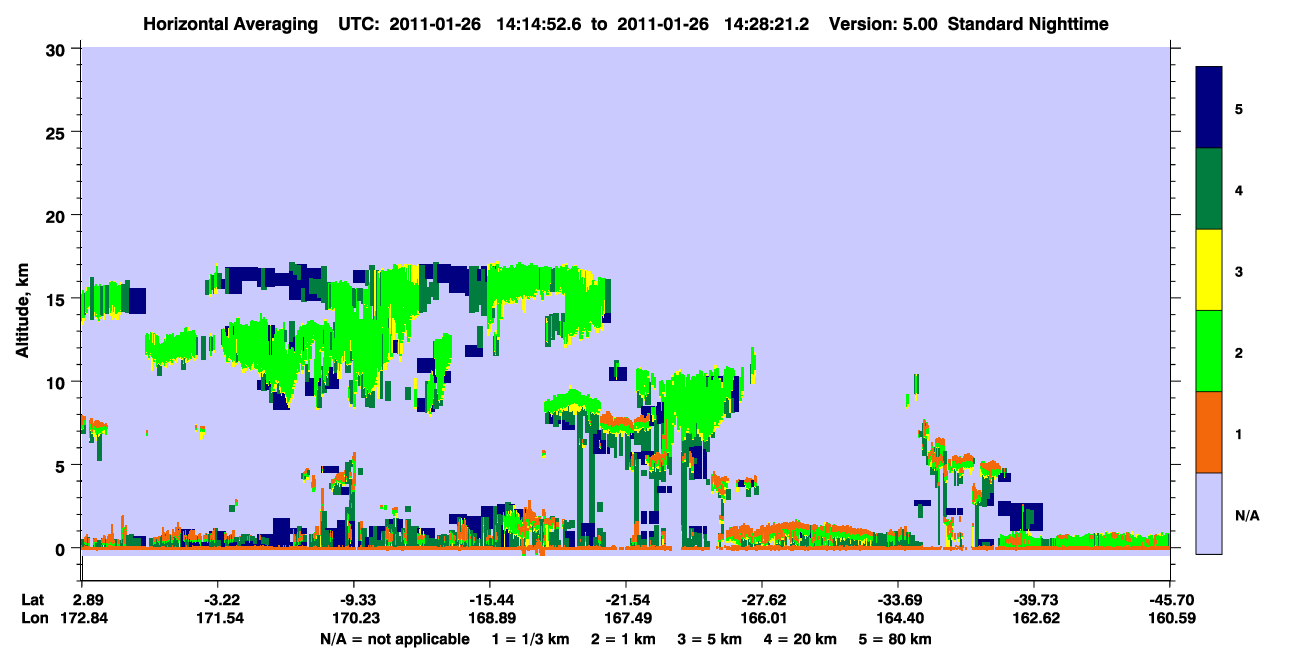Click the bright green color bar segment labeled 2
Viewport: 1300px width, 667px height.
tap(1209, 351)
